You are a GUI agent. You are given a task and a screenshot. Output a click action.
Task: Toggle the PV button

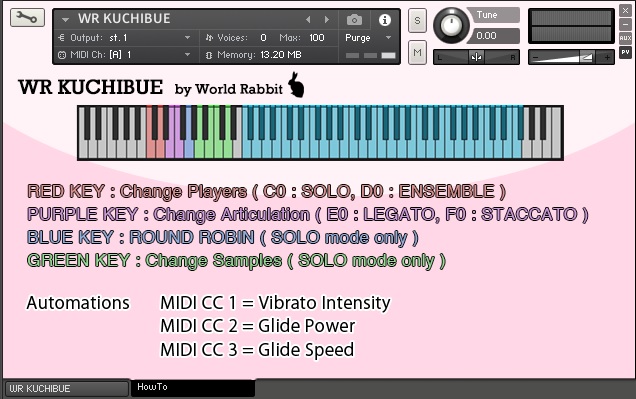coord(625,52)
